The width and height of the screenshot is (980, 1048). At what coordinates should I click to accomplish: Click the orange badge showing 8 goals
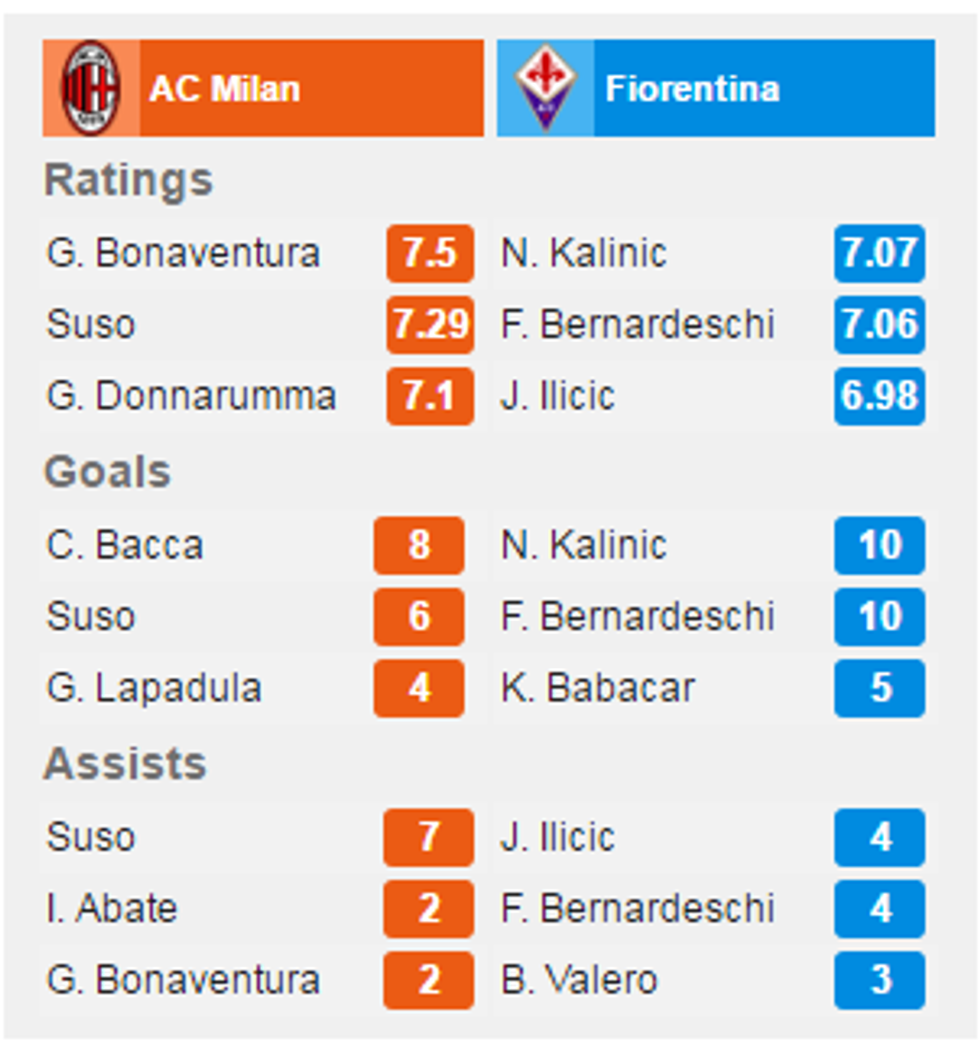point(419,546)
